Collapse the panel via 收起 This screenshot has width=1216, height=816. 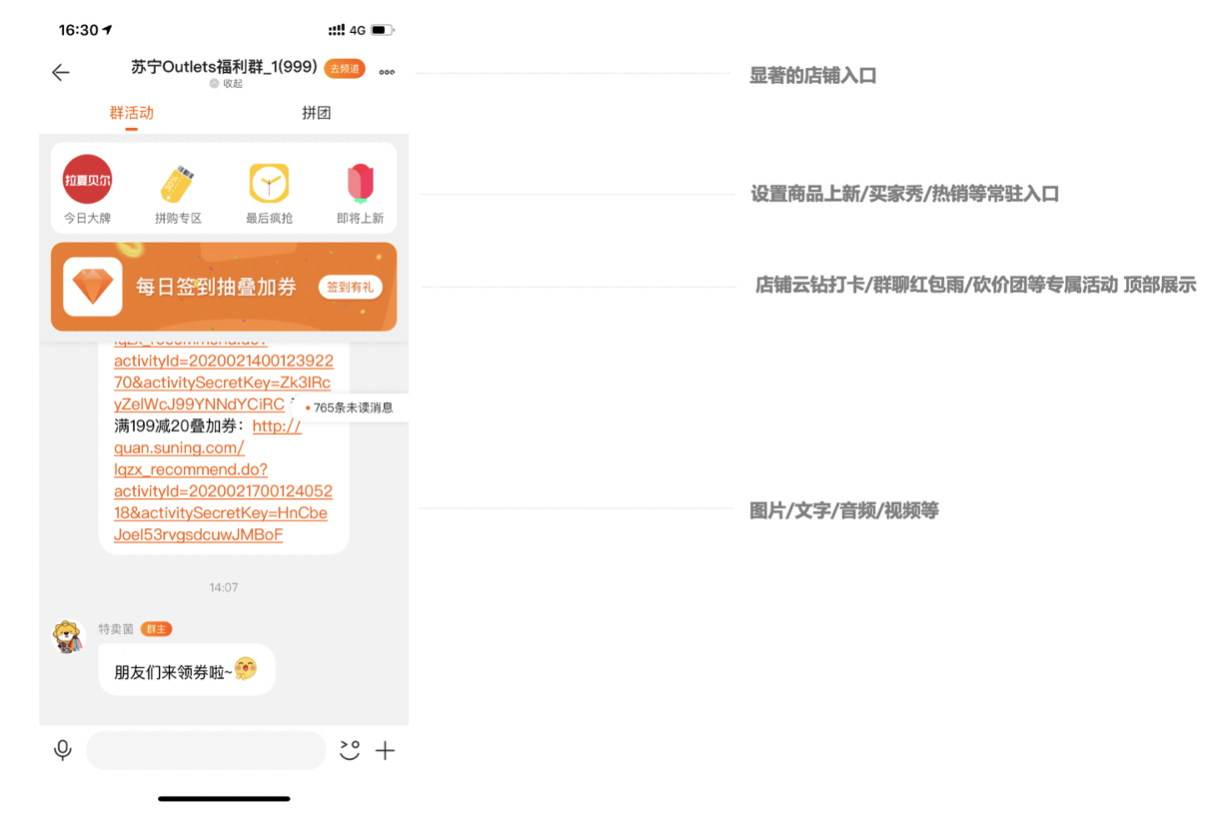(x=226, y=84)
